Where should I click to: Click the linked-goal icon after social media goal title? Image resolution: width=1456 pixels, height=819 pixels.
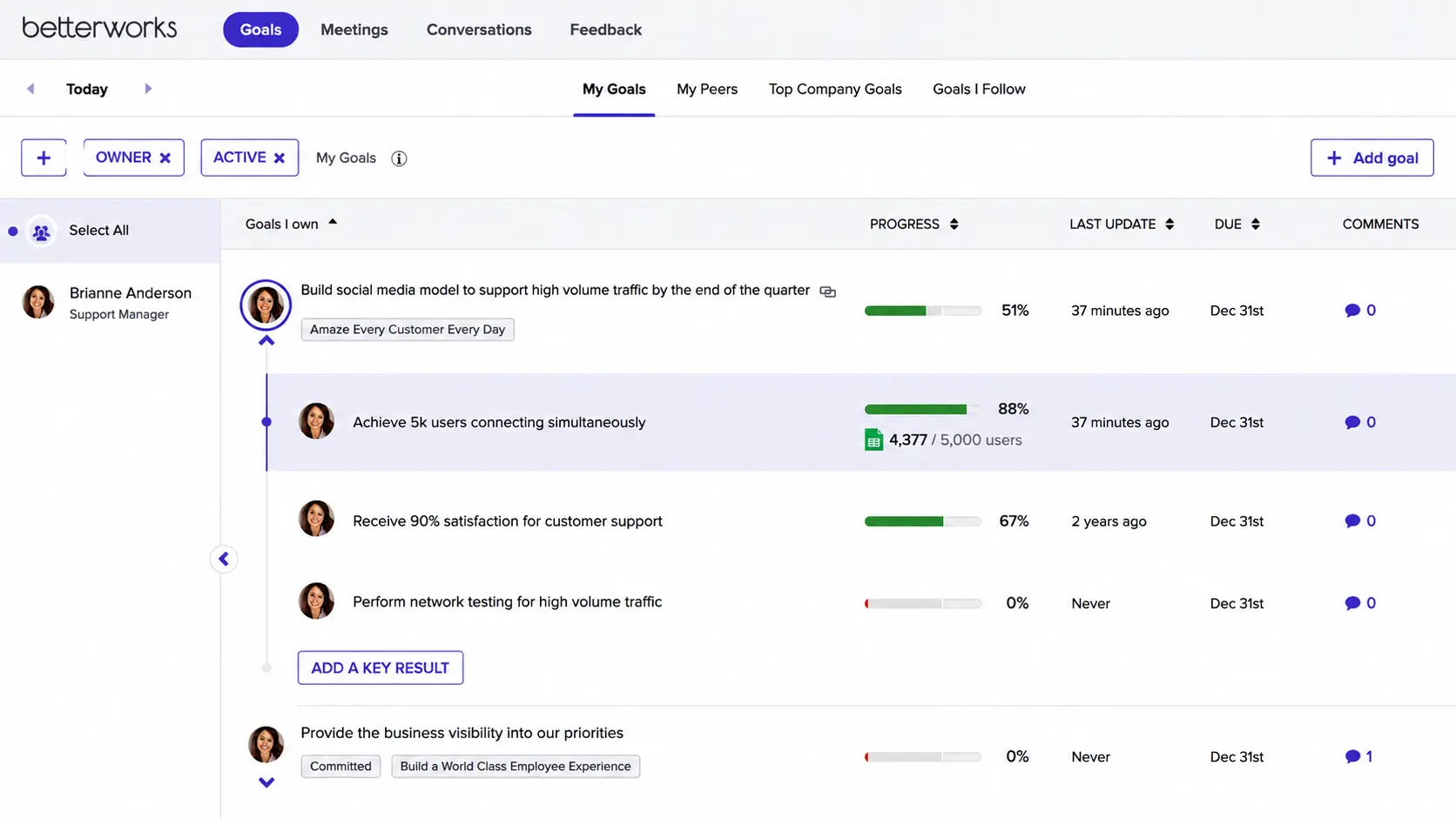point(828,292)
